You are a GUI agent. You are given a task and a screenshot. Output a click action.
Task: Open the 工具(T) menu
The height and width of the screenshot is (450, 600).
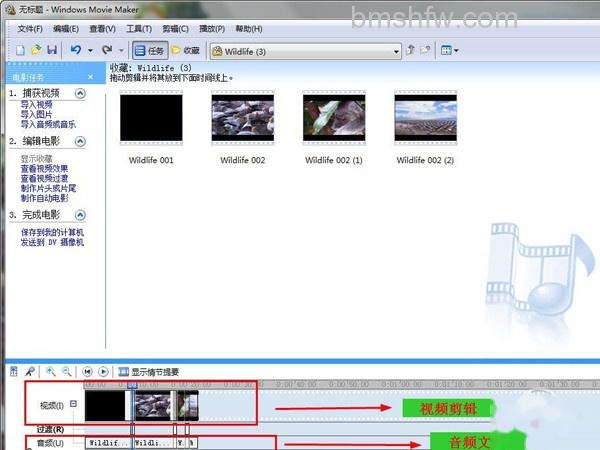(x=139, y=29)
